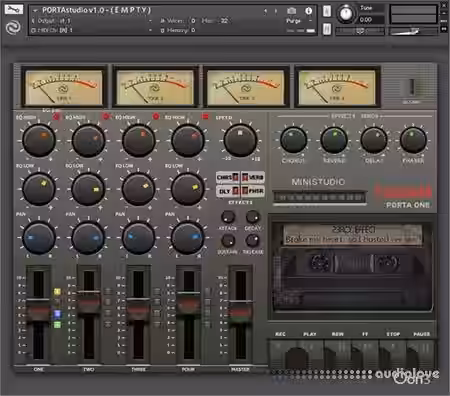450x396 pixels.
Task: Adjust track three EQ High knob
Action: pos(138,141)
